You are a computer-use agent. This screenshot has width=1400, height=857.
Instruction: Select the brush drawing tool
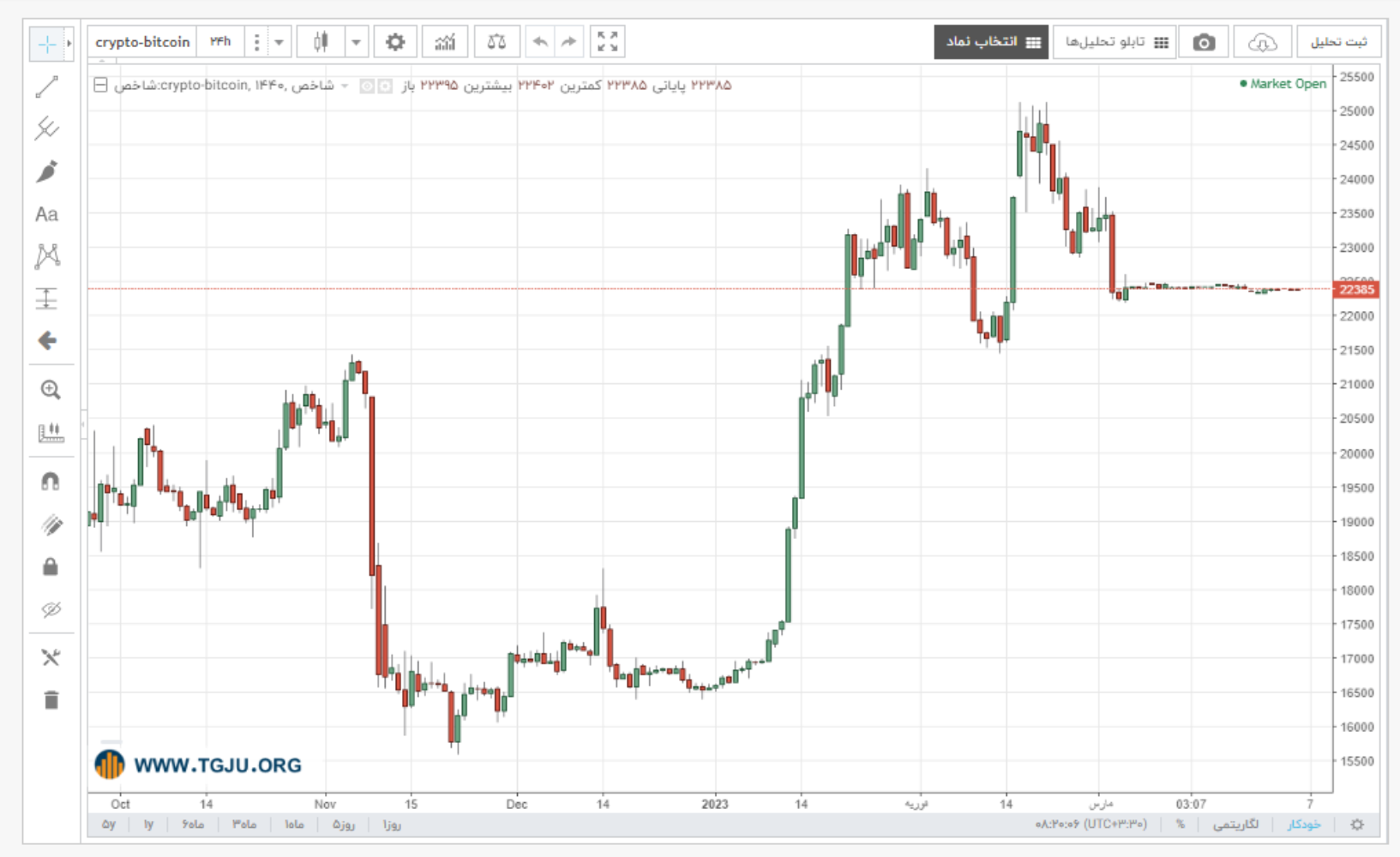click(47, 171)
